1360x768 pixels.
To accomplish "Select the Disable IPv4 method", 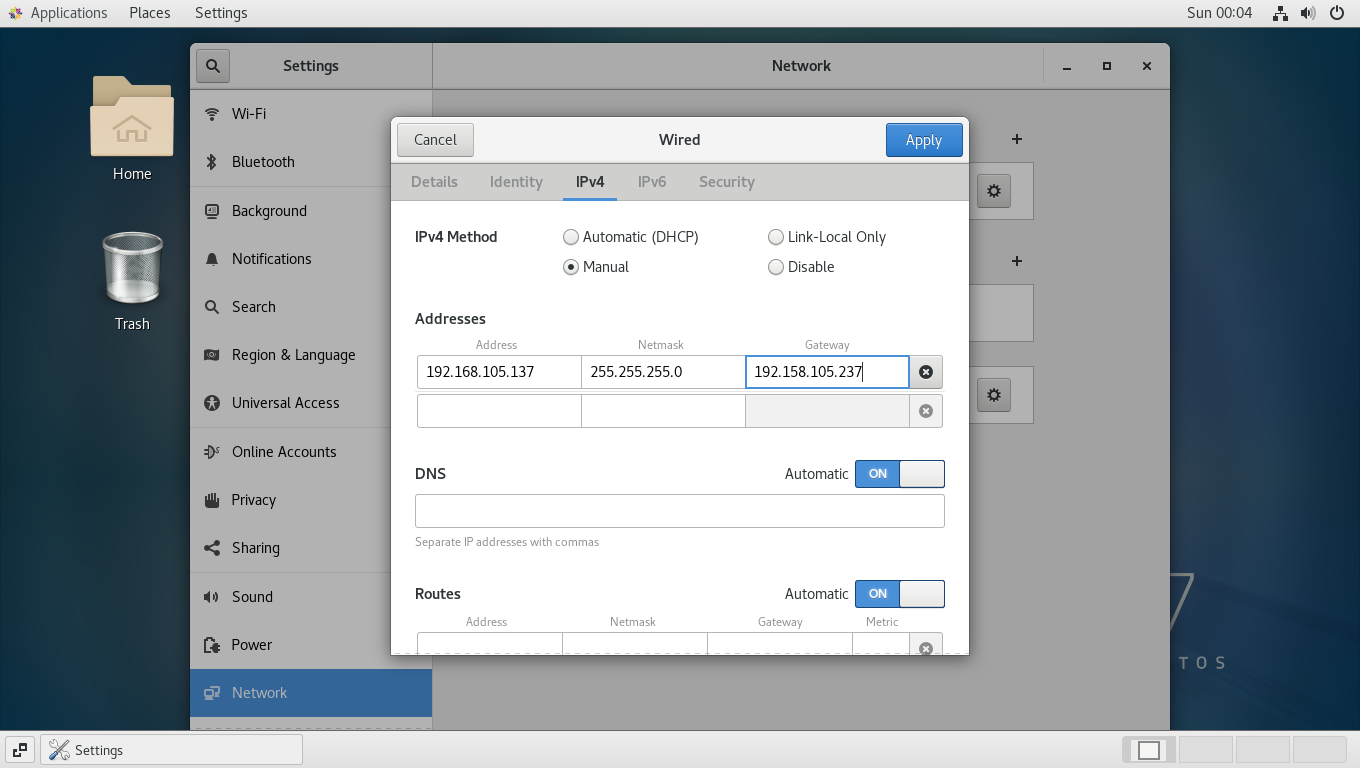I will click(x=776, y=267).
